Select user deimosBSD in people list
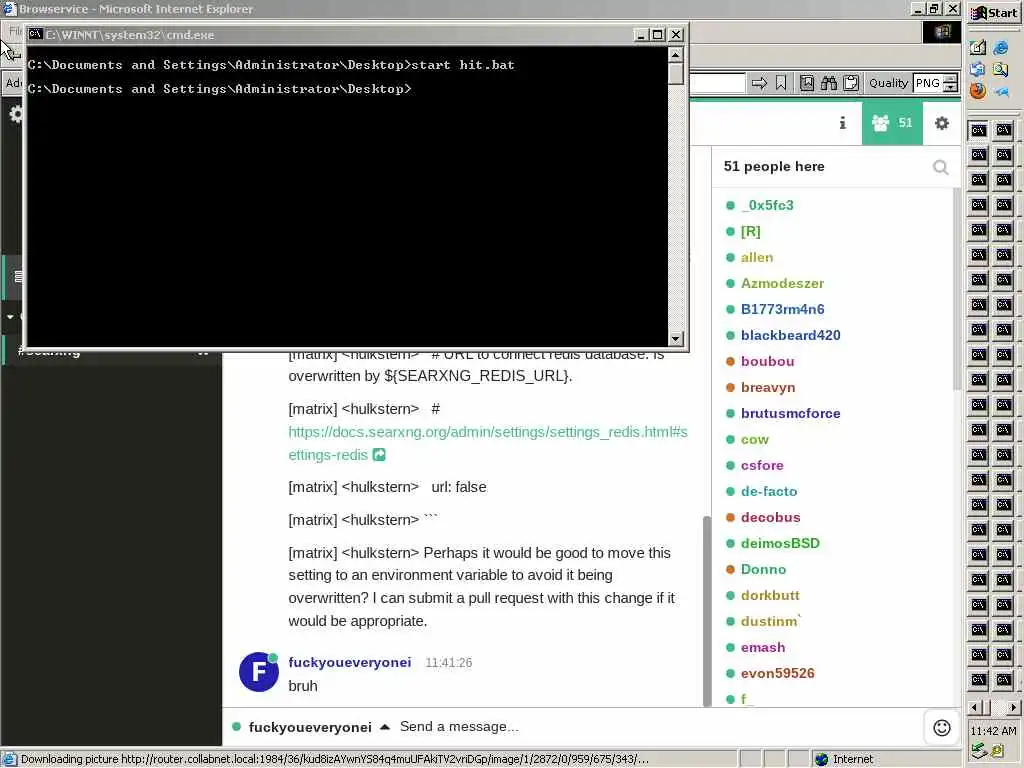Screen dimensions: 1024x768 click(780, 543)
